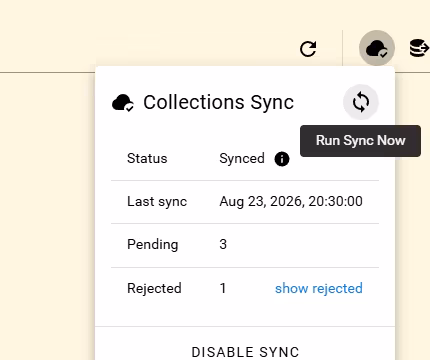
Task: Click the Synced status text
Action: (x=242, y=158)
